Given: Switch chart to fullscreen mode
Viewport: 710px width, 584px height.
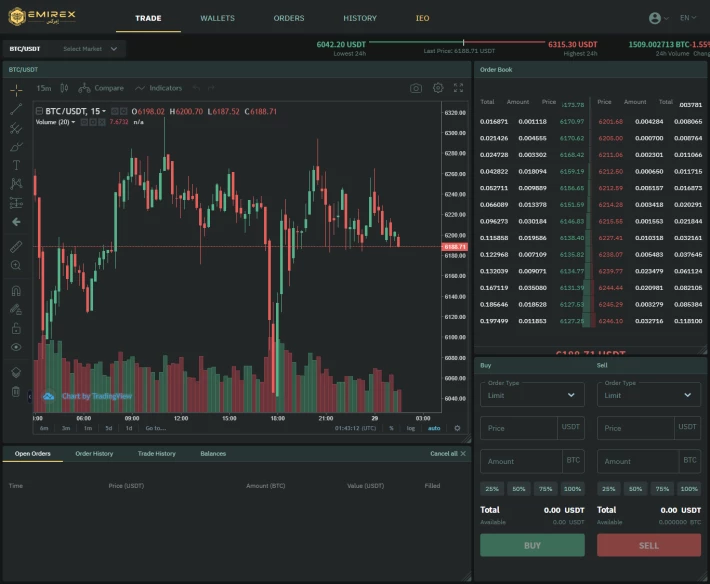Looking at the screenshot, I should (458, 88).
